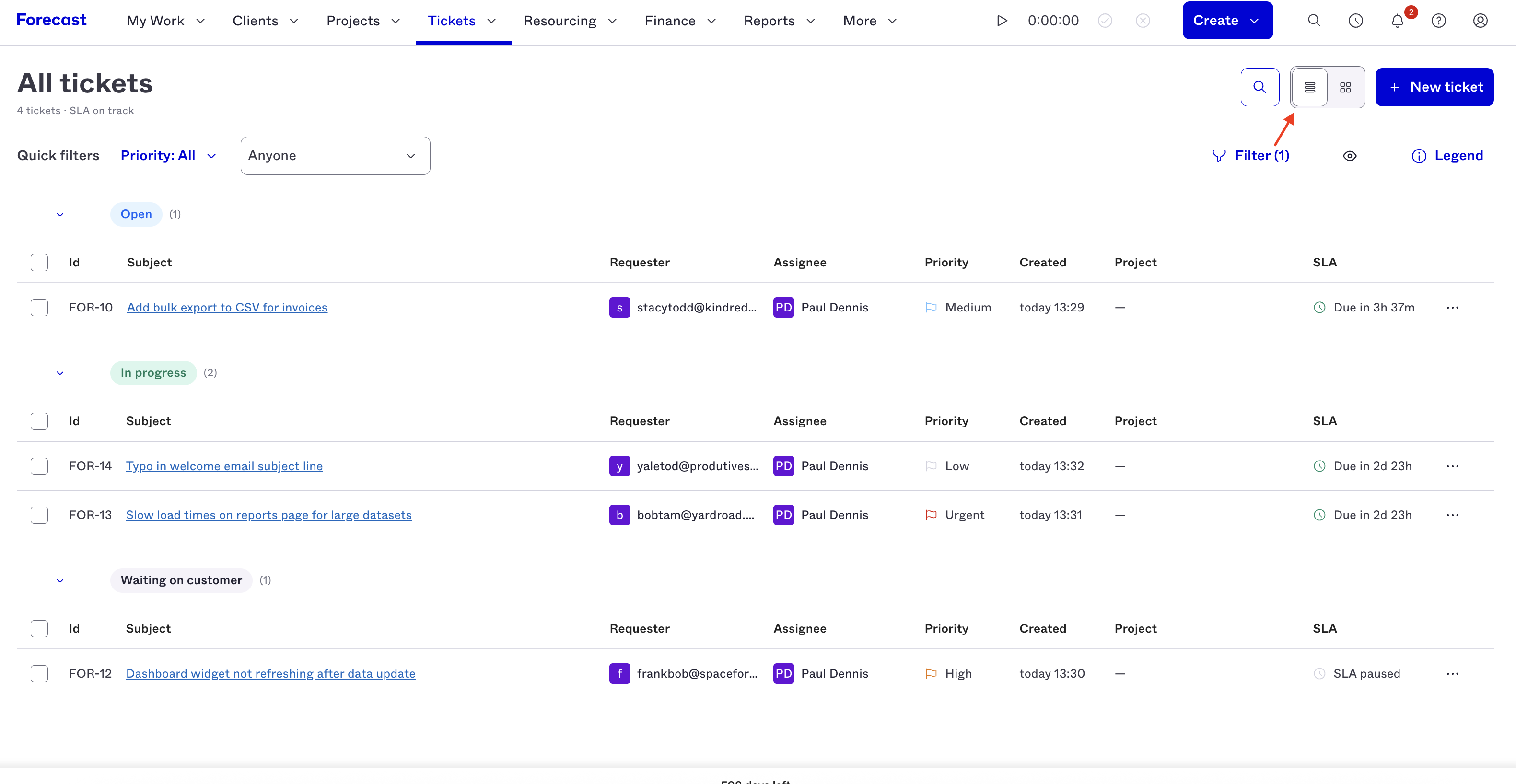Switch to list view of tickets
Image resolution: width=1516 pixels, height=784 pixels.
coord(1309,87)
